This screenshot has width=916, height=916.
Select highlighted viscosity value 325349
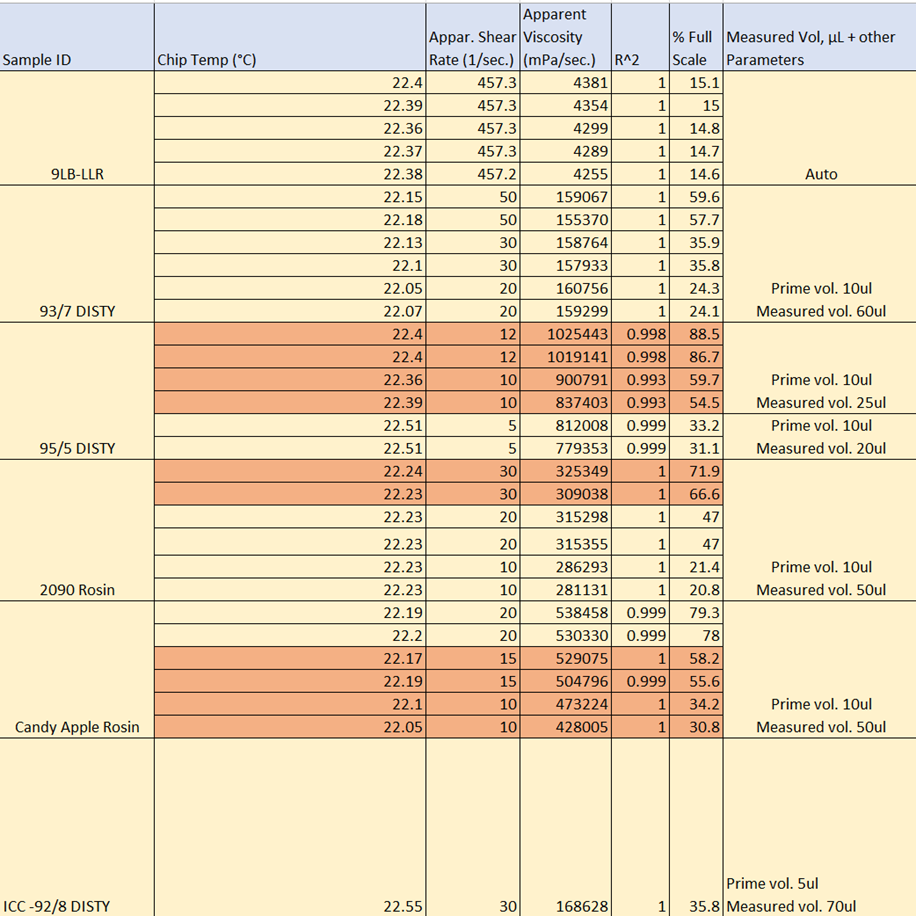565,471
